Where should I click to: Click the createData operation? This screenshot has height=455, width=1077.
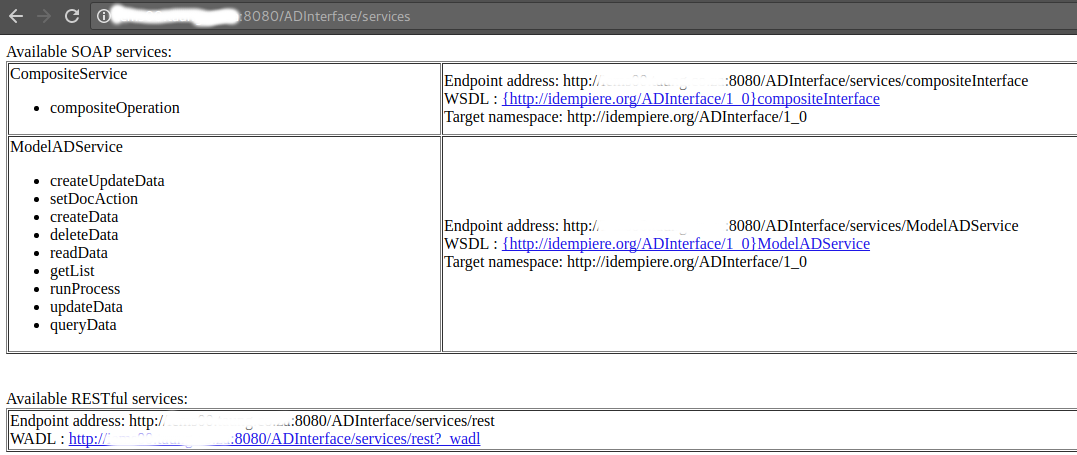(84, 217)
